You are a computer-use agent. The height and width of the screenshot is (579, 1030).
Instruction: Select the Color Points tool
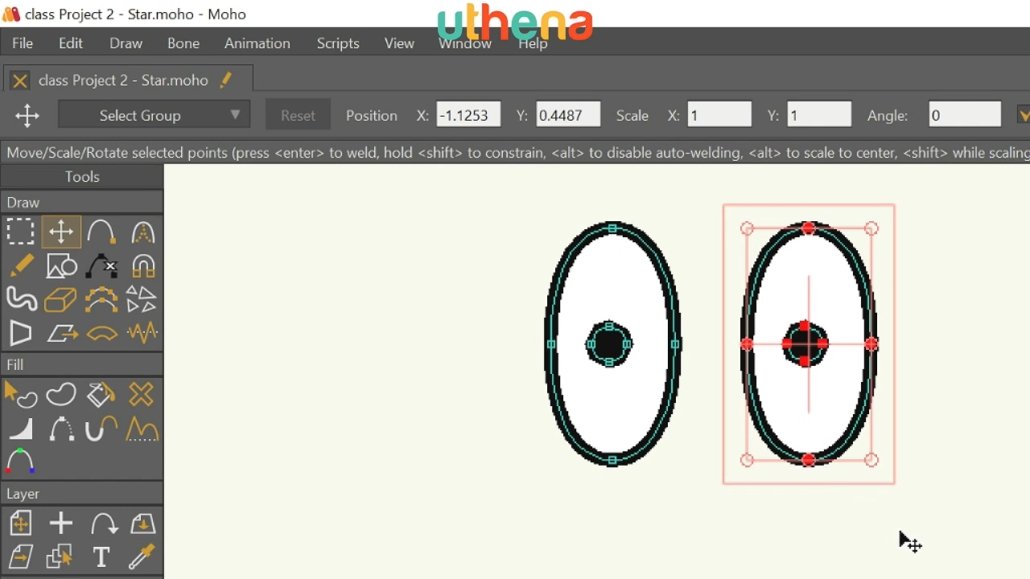pos(20,461)
